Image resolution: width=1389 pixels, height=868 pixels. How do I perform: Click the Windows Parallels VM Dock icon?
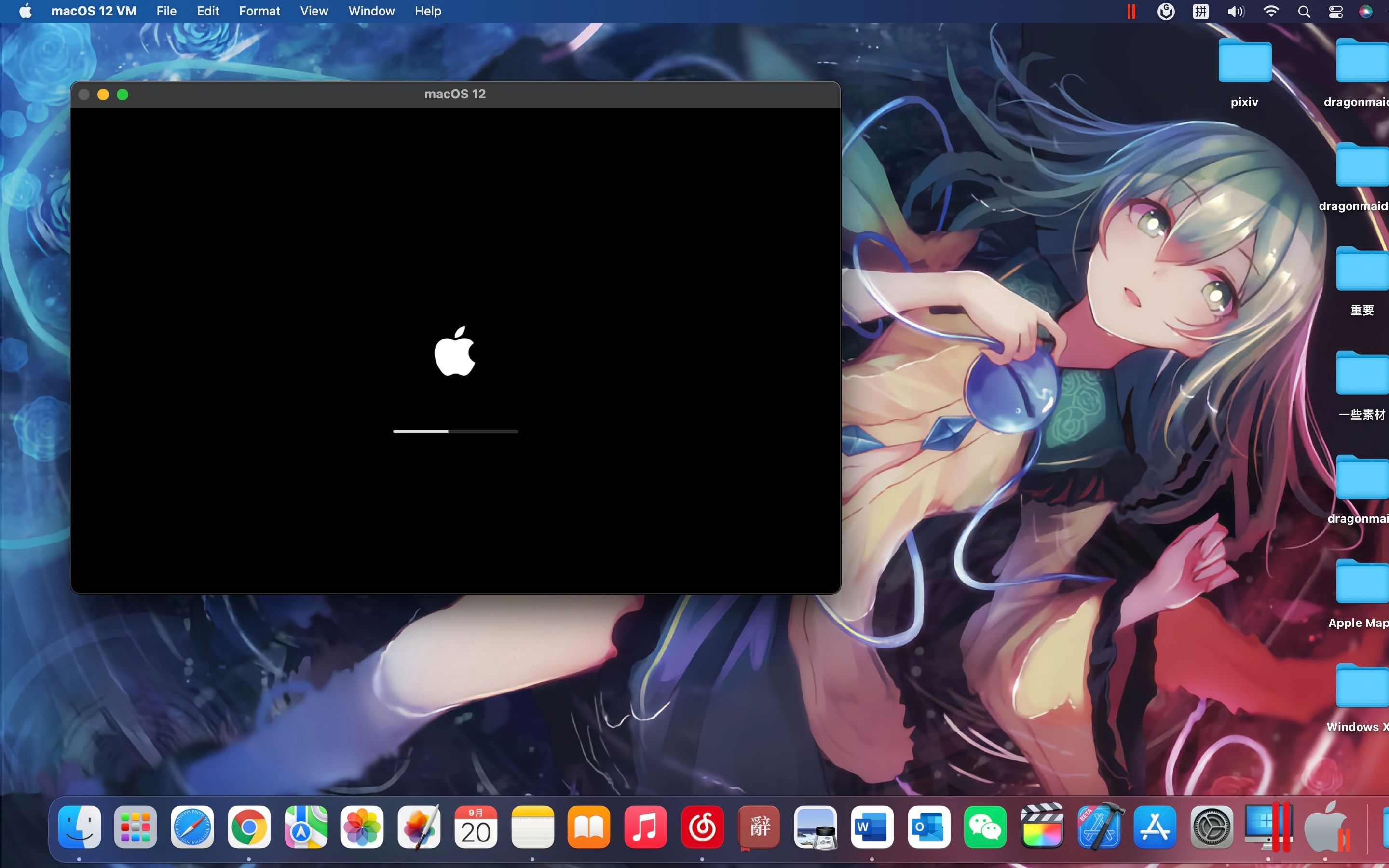1268,827
